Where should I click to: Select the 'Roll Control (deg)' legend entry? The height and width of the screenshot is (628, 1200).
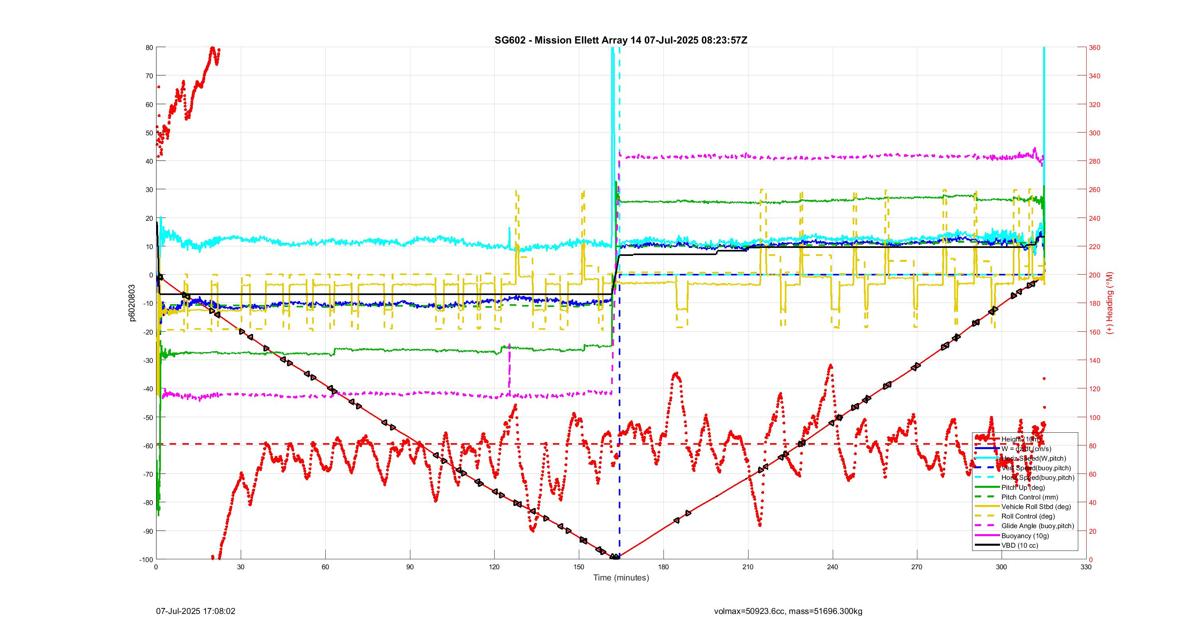pyautogui.click(x=1028, y=516)
